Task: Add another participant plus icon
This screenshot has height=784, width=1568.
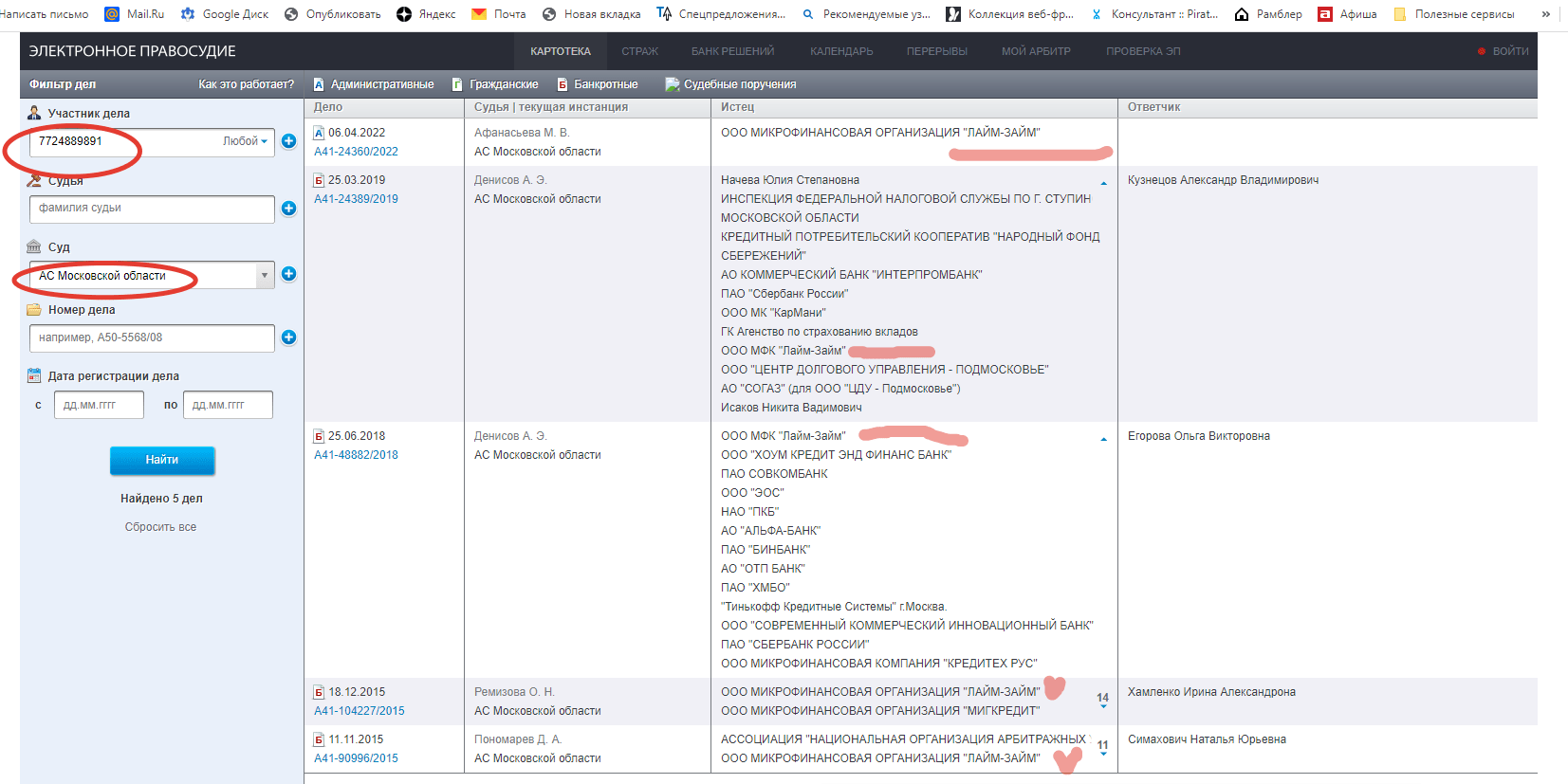Action: pos(289,141)
